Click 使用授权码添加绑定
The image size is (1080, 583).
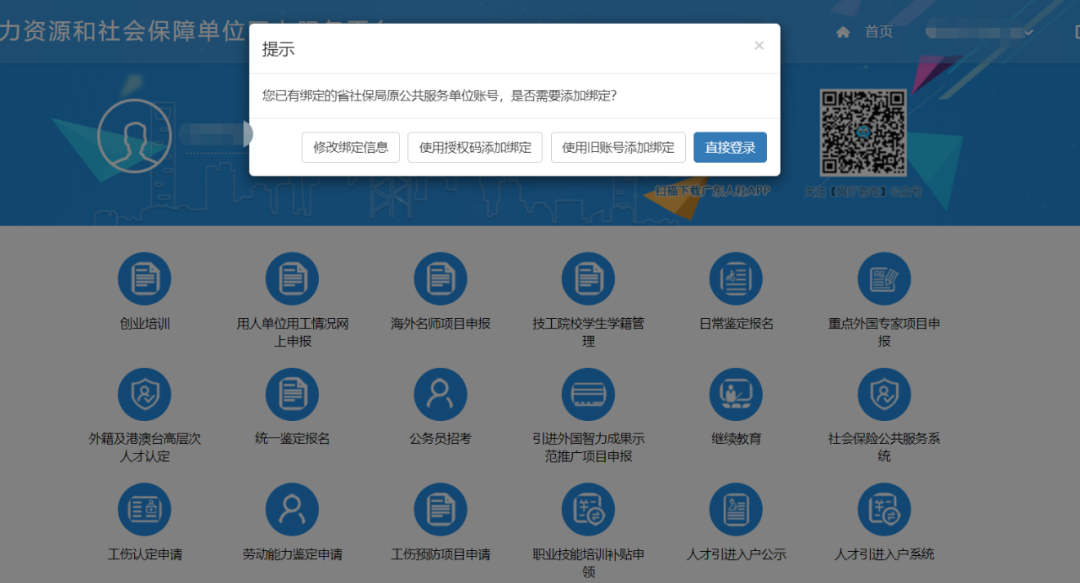(x=474, y=147)
